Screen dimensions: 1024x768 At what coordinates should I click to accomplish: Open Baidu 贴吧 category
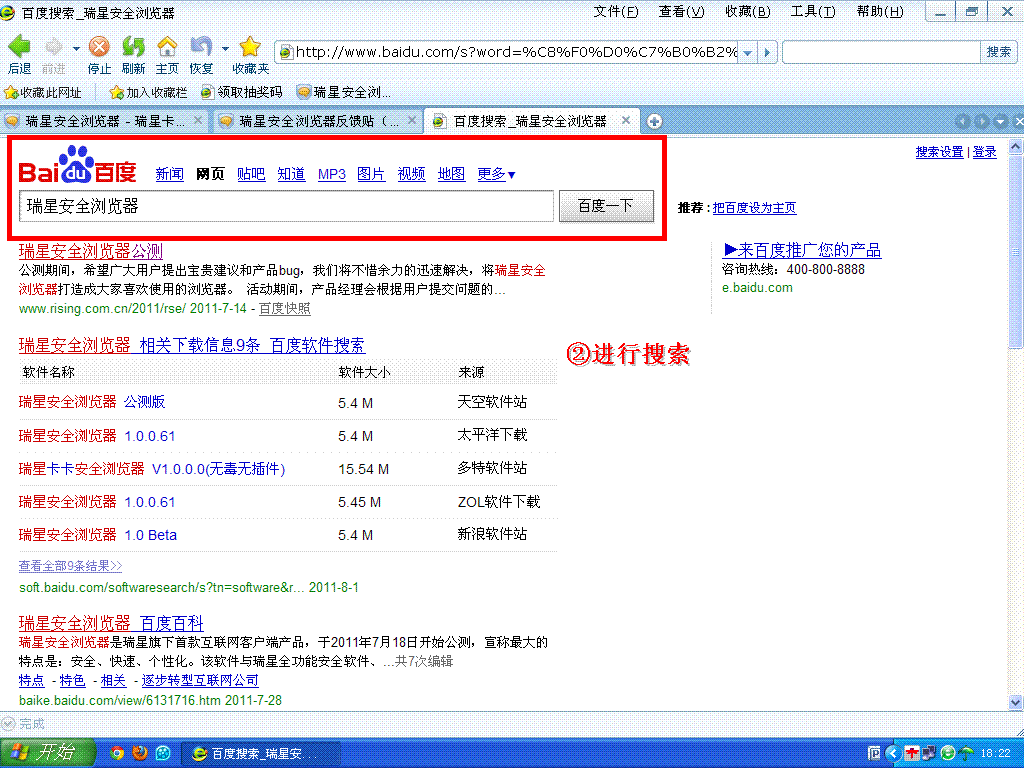click(x=251, y=174)
